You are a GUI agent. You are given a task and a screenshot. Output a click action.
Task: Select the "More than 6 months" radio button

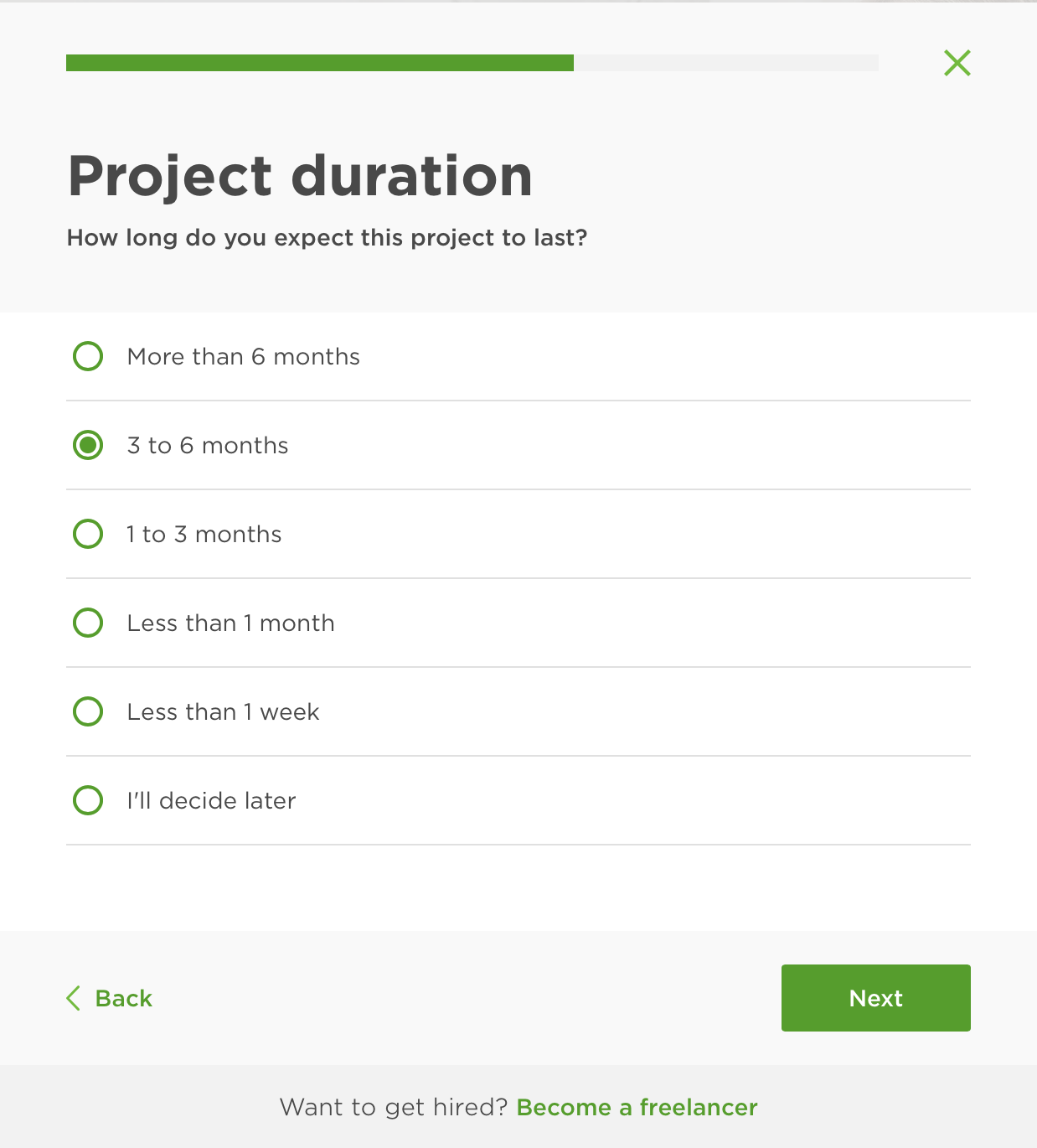coord(88,356)
